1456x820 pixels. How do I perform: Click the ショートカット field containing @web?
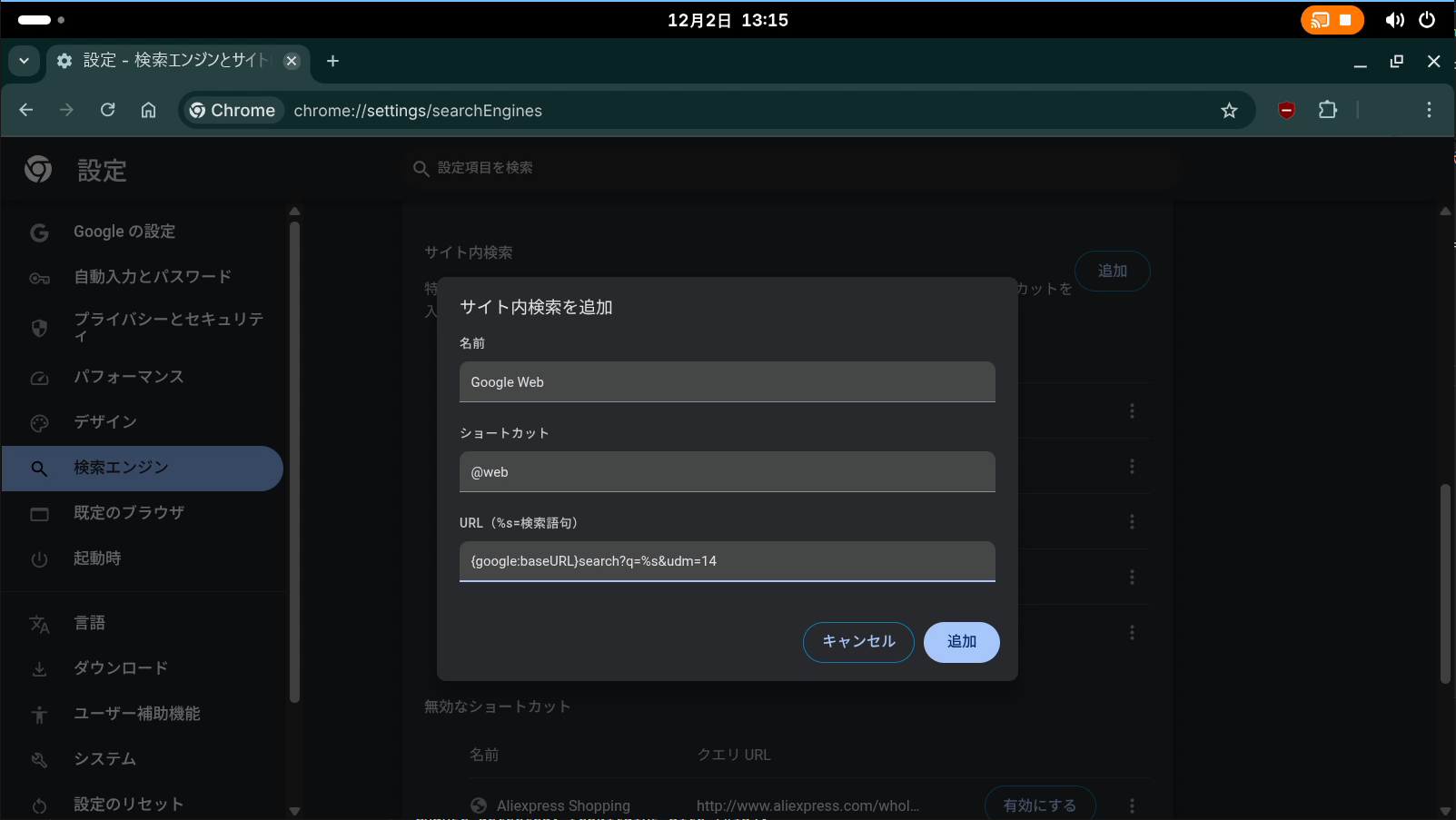point(727,472)
